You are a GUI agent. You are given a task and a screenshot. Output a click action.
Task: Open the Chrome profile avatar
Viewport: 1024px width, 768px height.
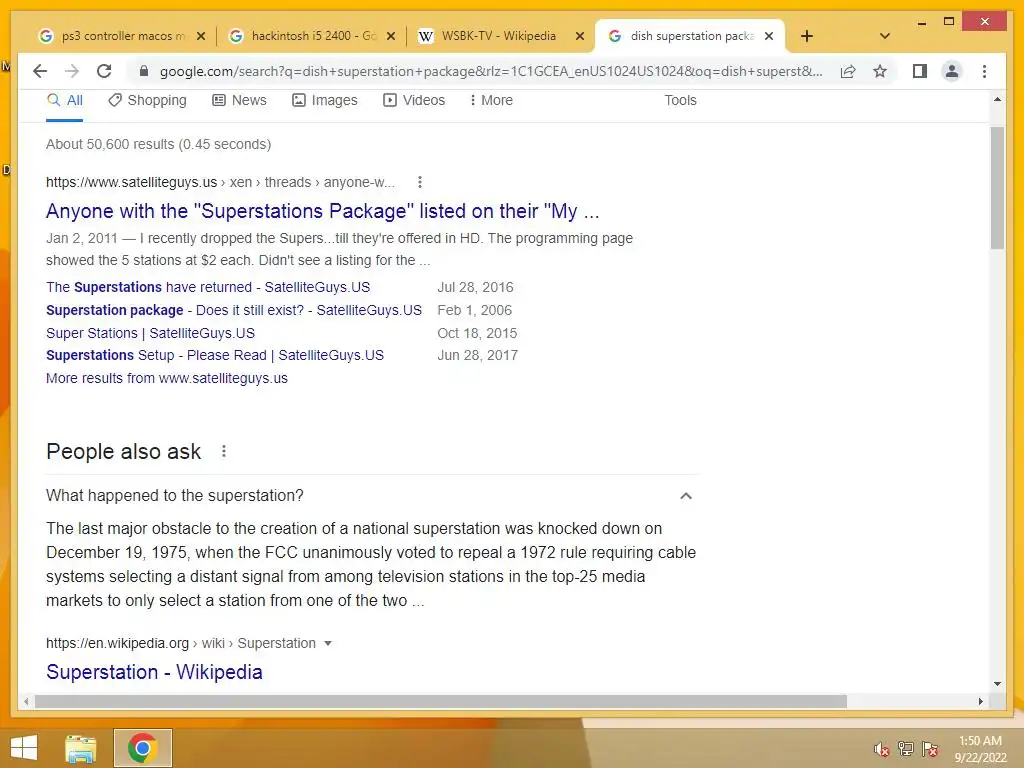[x=952, y=71]
